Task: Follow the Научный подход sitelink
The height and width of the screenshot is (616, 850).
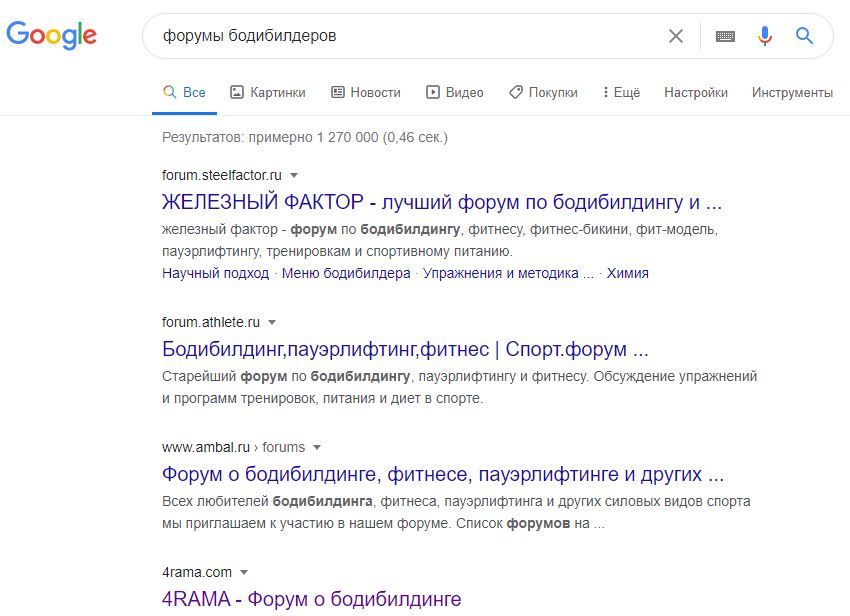Action: point(215,273)
